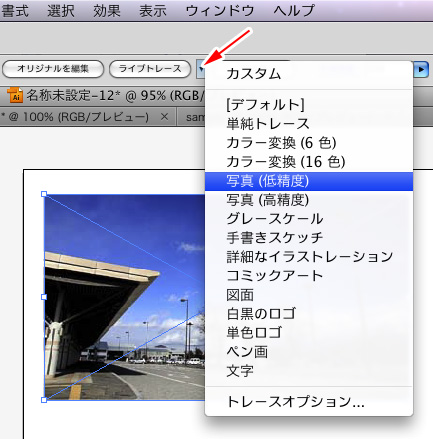
Task: Open the ヘルプ menu
Action: [x=294, y=11]
